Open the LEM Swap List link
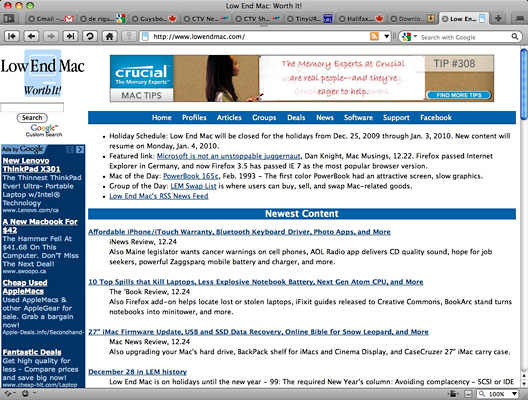This screenshot has height=400, width=528. click(193, 186)
